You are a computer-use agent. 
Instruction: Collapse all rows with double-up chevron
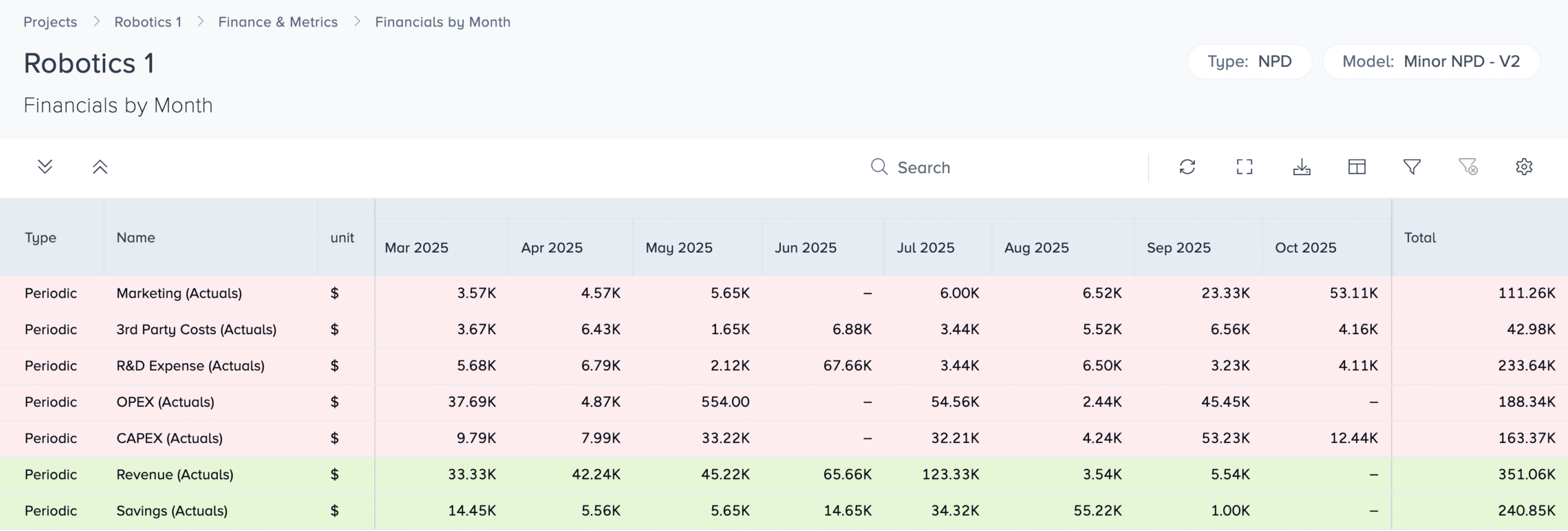100,167
